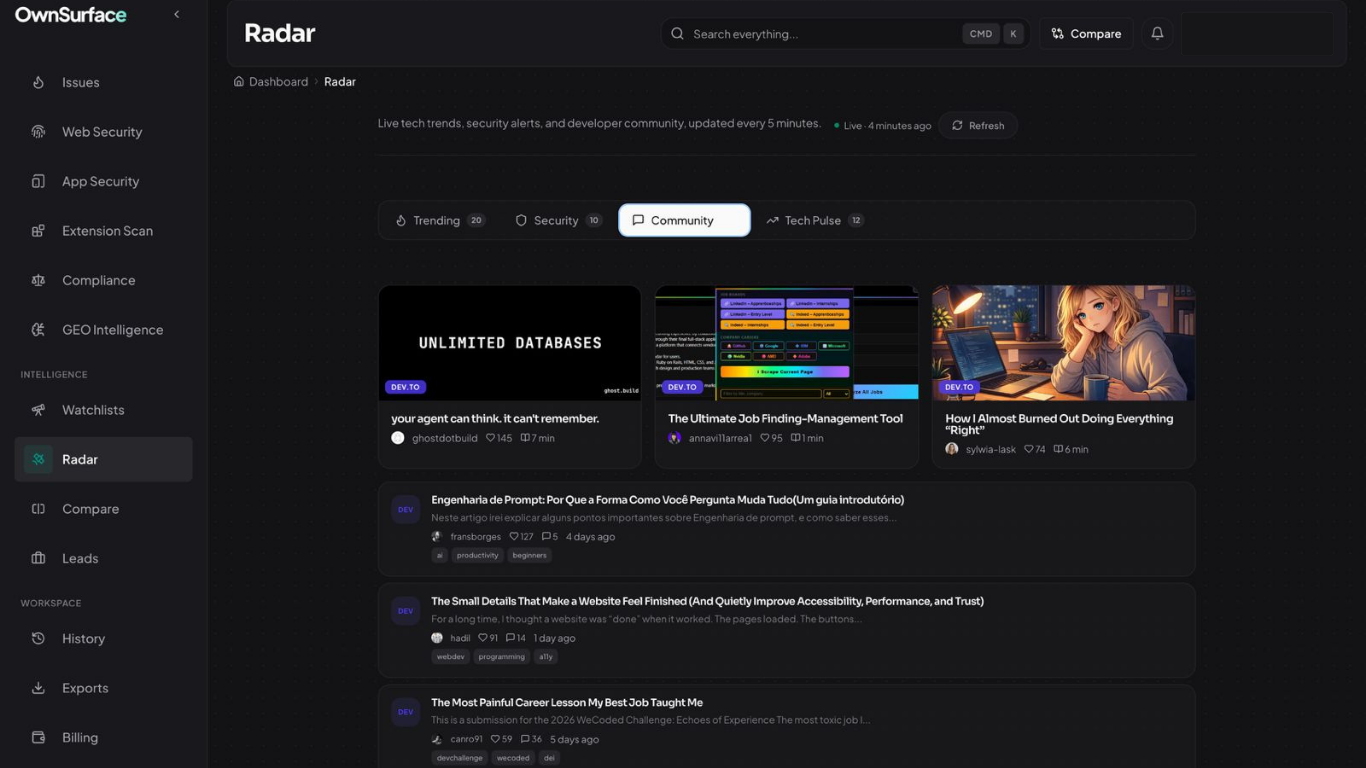Screen dimensions: 1366x768
Task: Switch to the Tech Pulse tab
Action: [x=813, y=220]
